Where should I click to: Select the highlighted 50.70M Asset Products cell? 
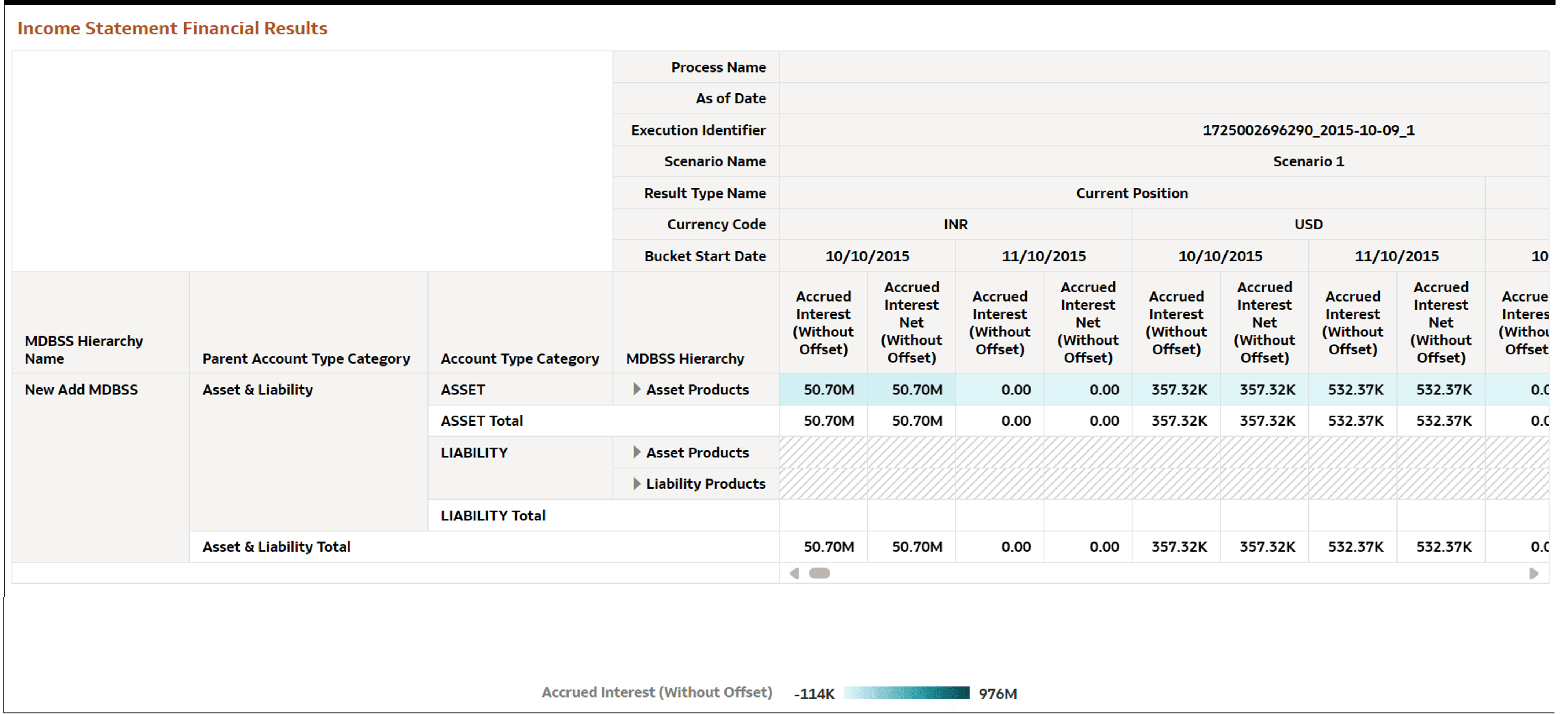click(x=823, y=389)
